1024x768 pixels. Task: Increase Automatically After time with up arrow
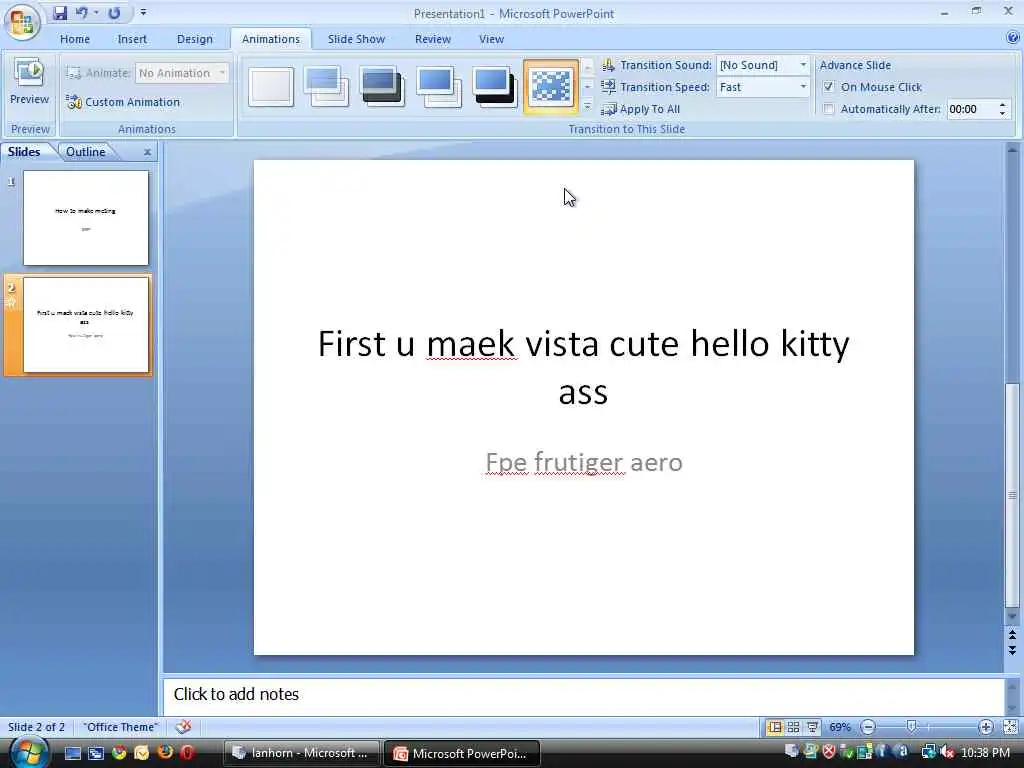coord(1002,104)
